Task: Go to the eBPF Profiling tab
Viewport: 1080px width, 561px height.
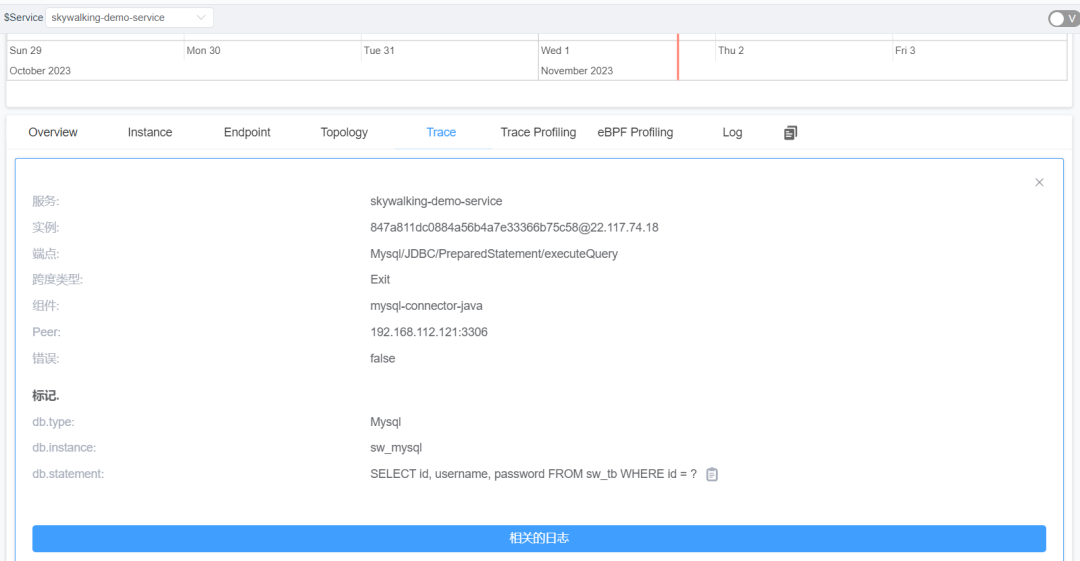Action: tap(635, 132)
